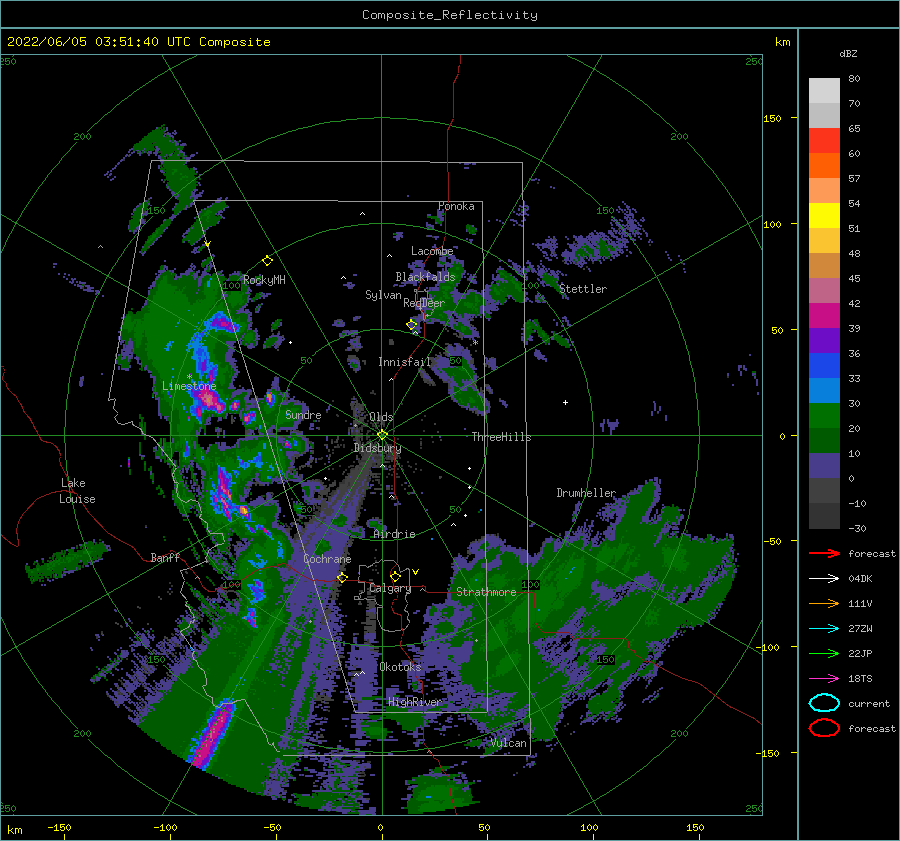
Task: Select the magenta 42 dBZ legend swatch
Action: point(824,315)
